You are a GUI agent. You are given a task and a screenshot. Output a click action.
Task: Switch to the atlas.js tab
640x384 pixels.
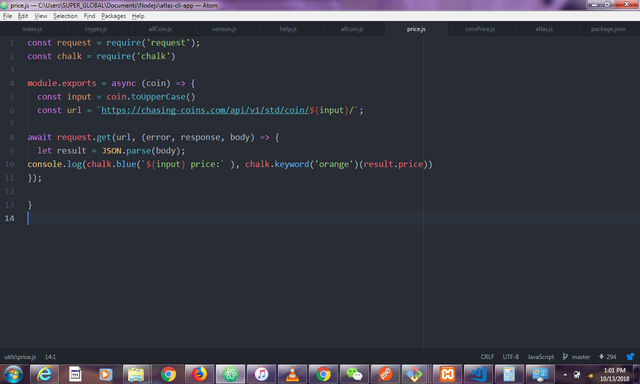tap(544, 29)
